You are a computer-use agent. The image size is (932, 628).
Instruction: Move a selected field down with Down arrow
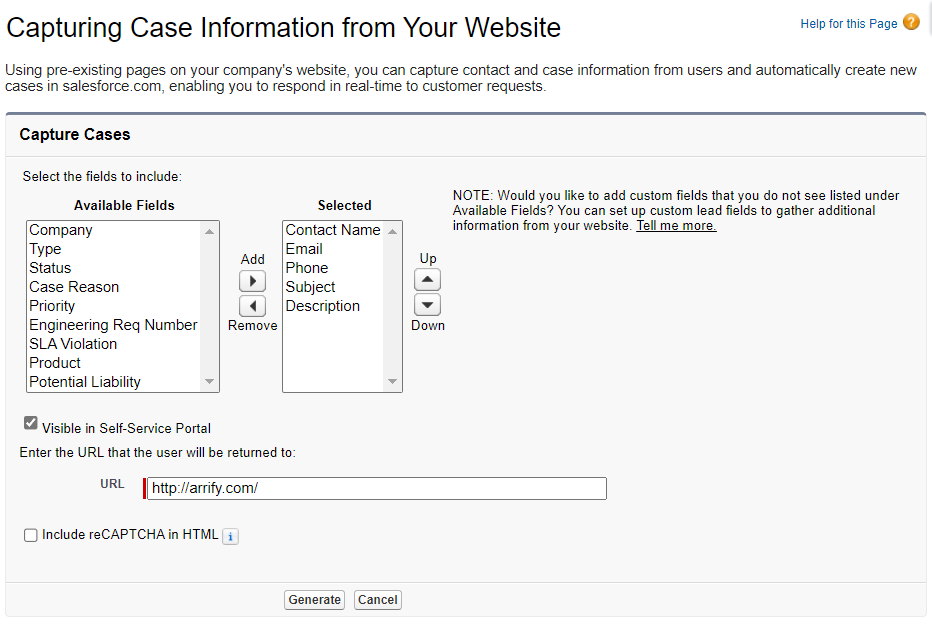pyautogui.click(x=427, y=303)
